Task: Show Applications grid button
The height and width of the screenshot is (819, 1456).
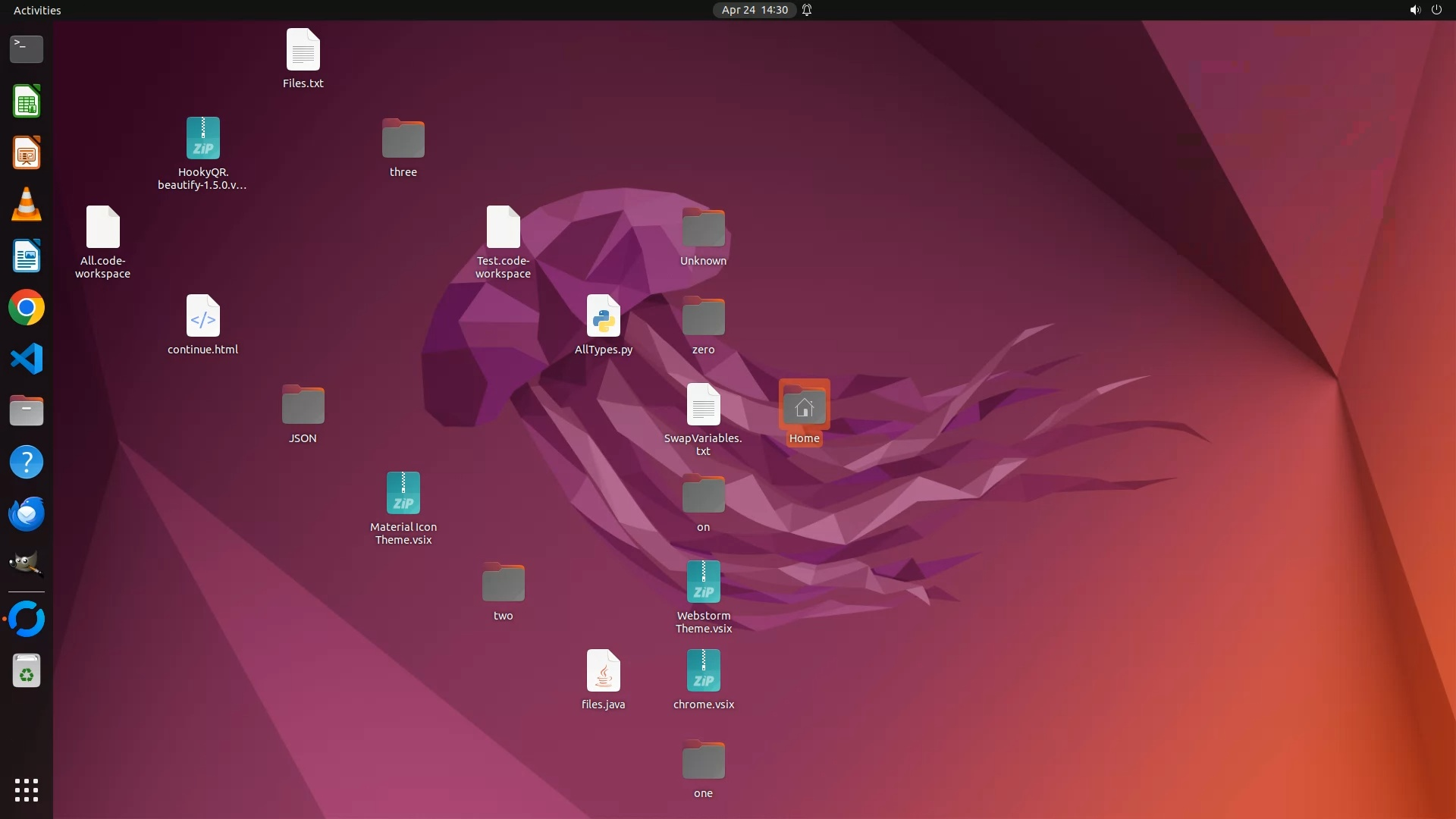Action: 27,789
